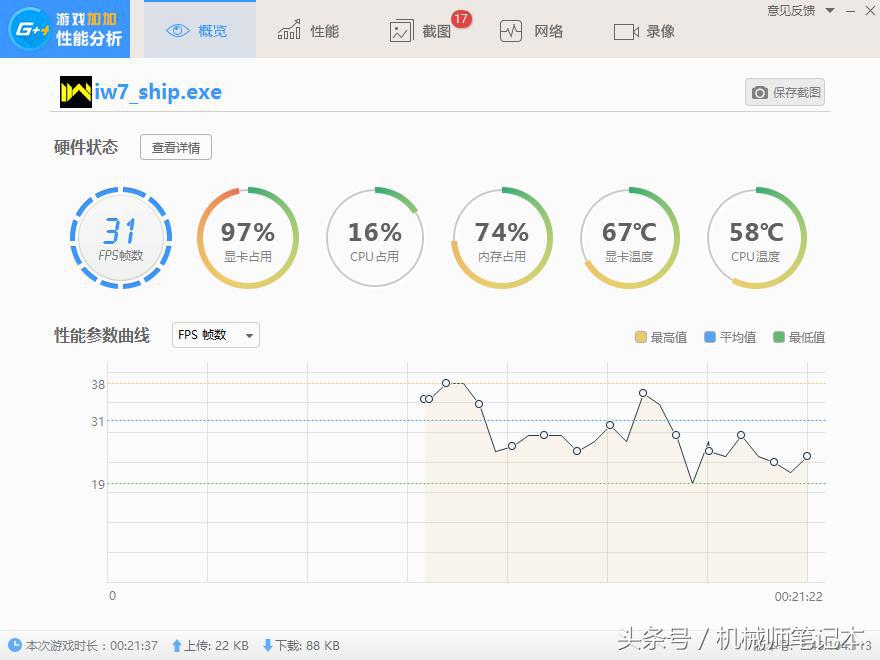Open the 截图 screenshot panel icon
Viewport: 880px width, 660px height.
[400, 30]
